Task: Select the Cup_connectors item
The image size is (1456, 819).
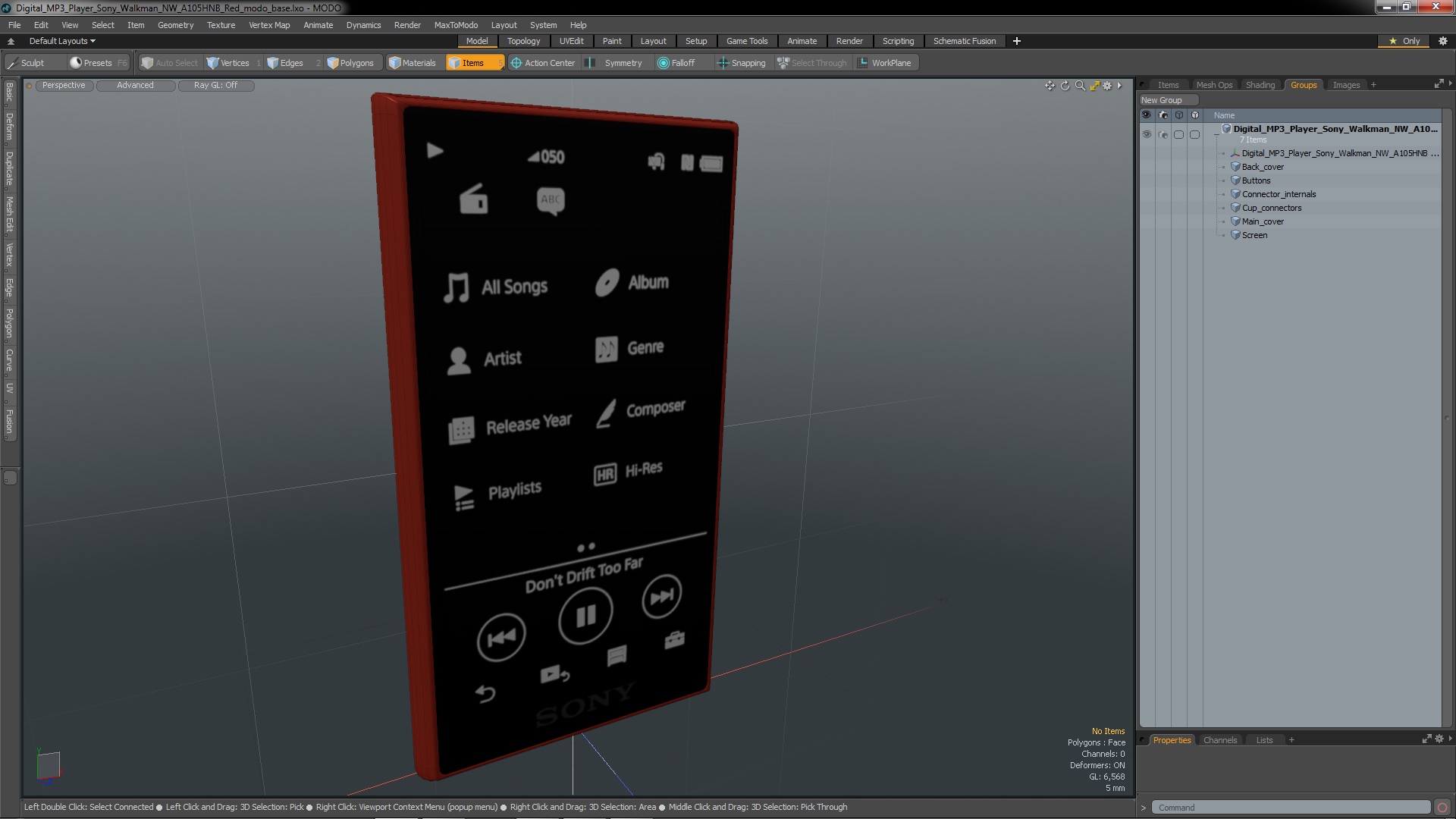Action: coord(1272,208)
